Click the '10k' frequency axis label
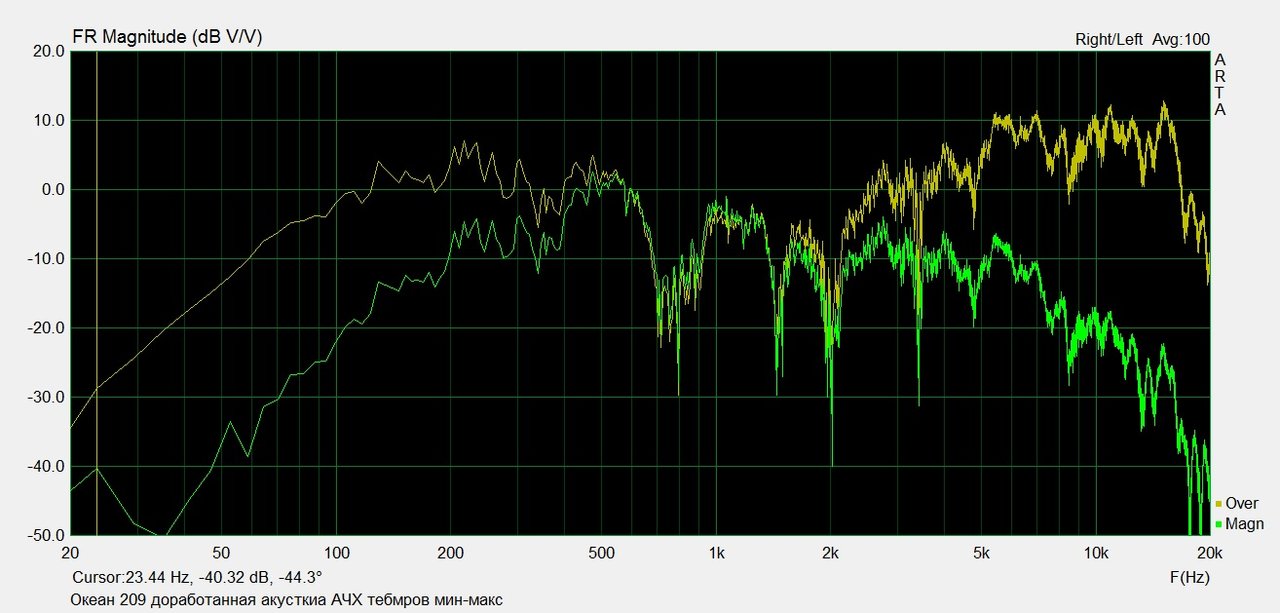 tap(1096, 553)
